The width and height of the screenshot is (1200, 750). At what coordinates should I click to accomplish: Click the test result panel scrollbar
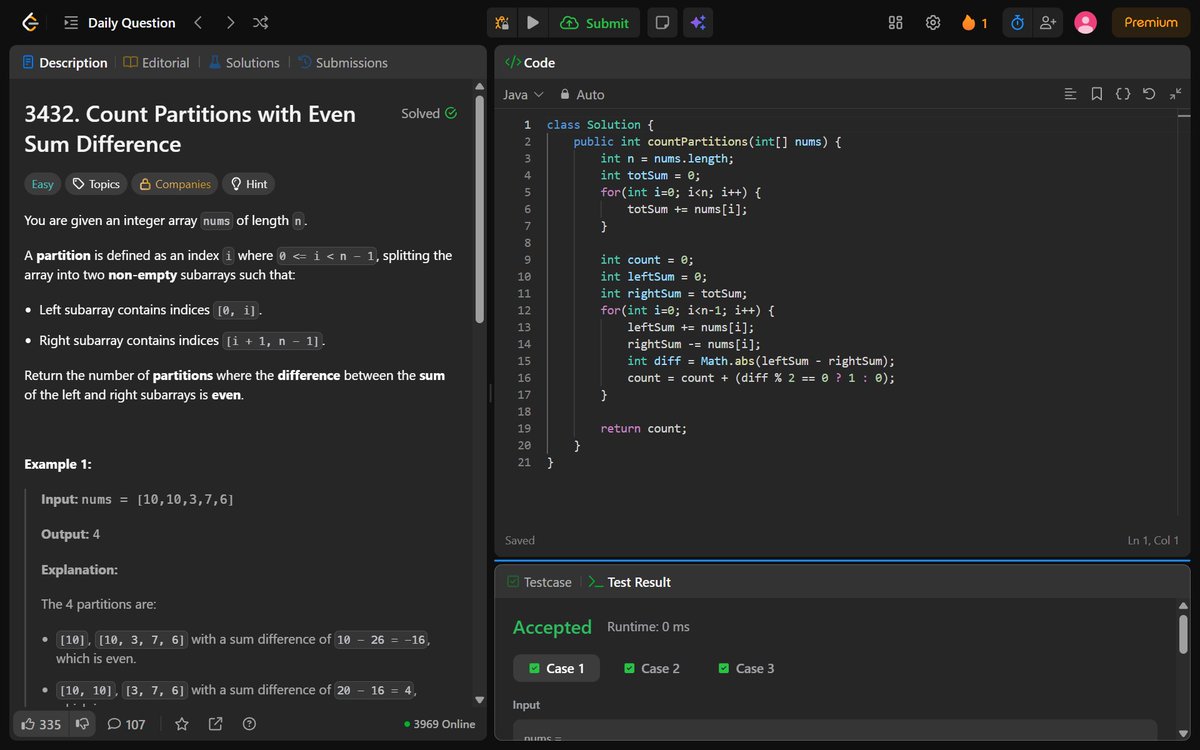pos(1183,633)
